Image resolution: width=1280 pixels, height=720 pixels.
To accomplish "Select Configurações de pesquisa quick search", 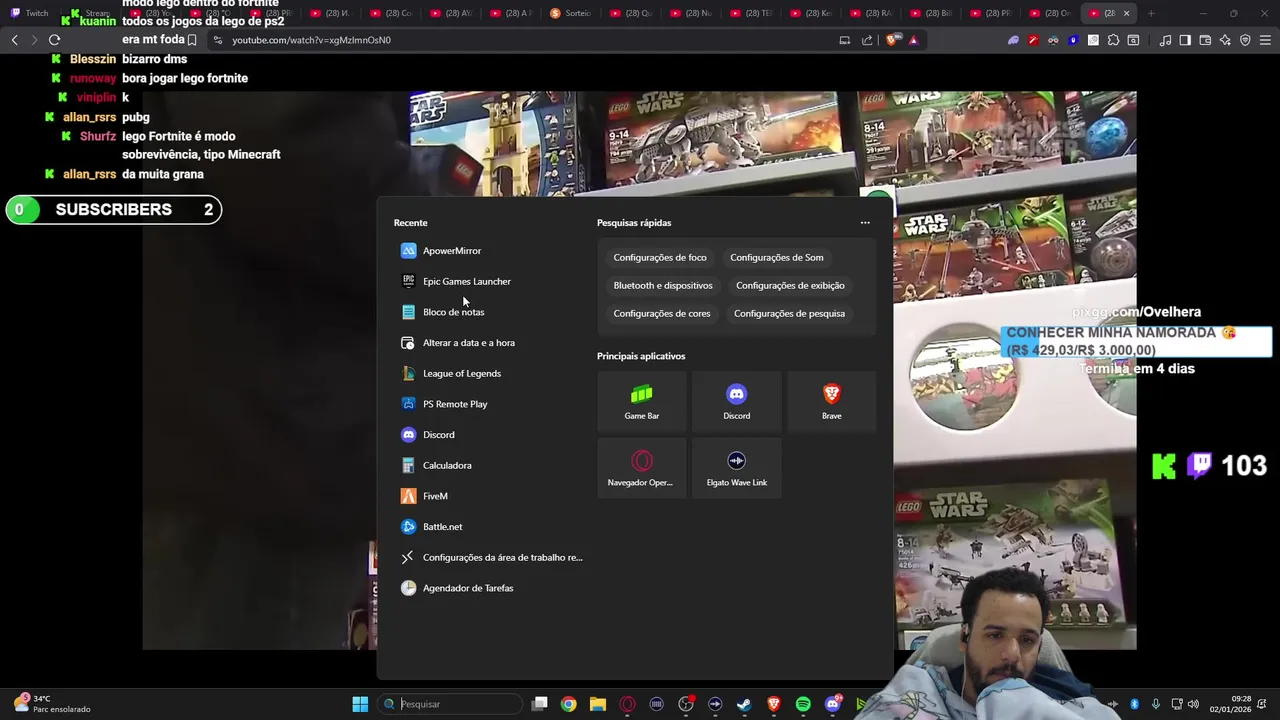I will click(x=789, y=314).
